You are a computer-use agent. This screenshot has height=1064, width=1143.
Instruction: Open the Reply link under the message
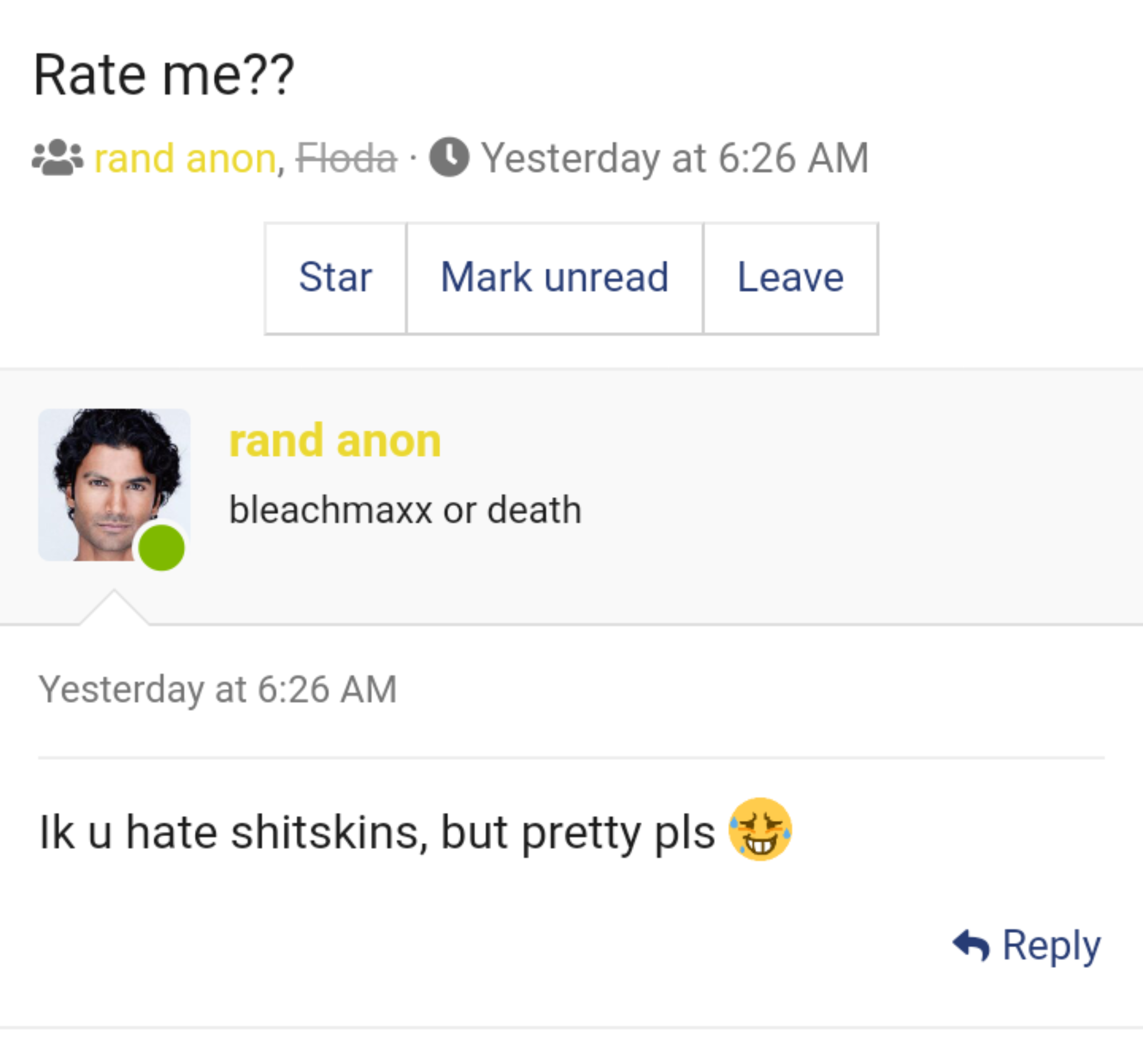[x=1051, y=946]
